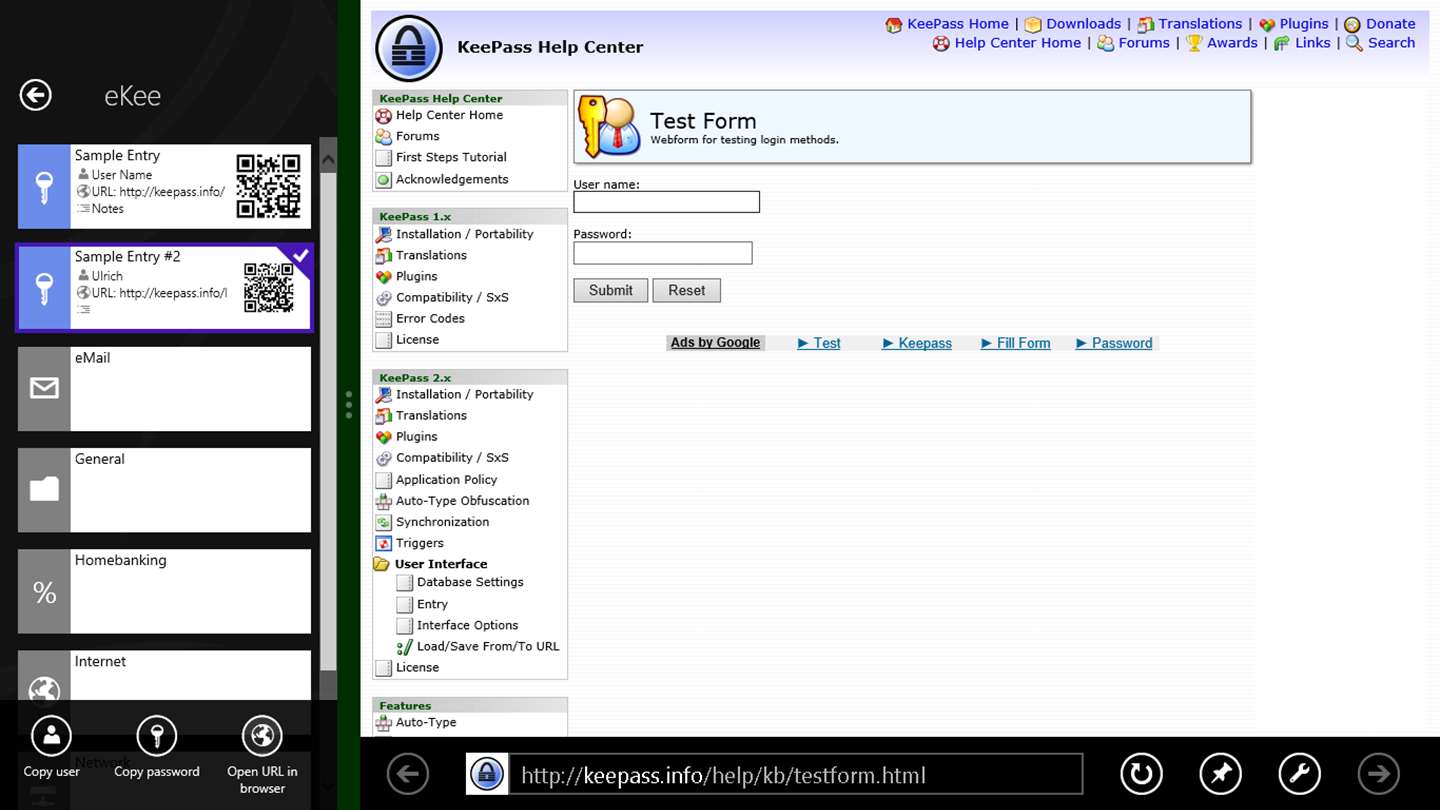The width and height of the screenshot is (1440, 810).
Task: Click Copy password key icon
Action: pos(157,736)
